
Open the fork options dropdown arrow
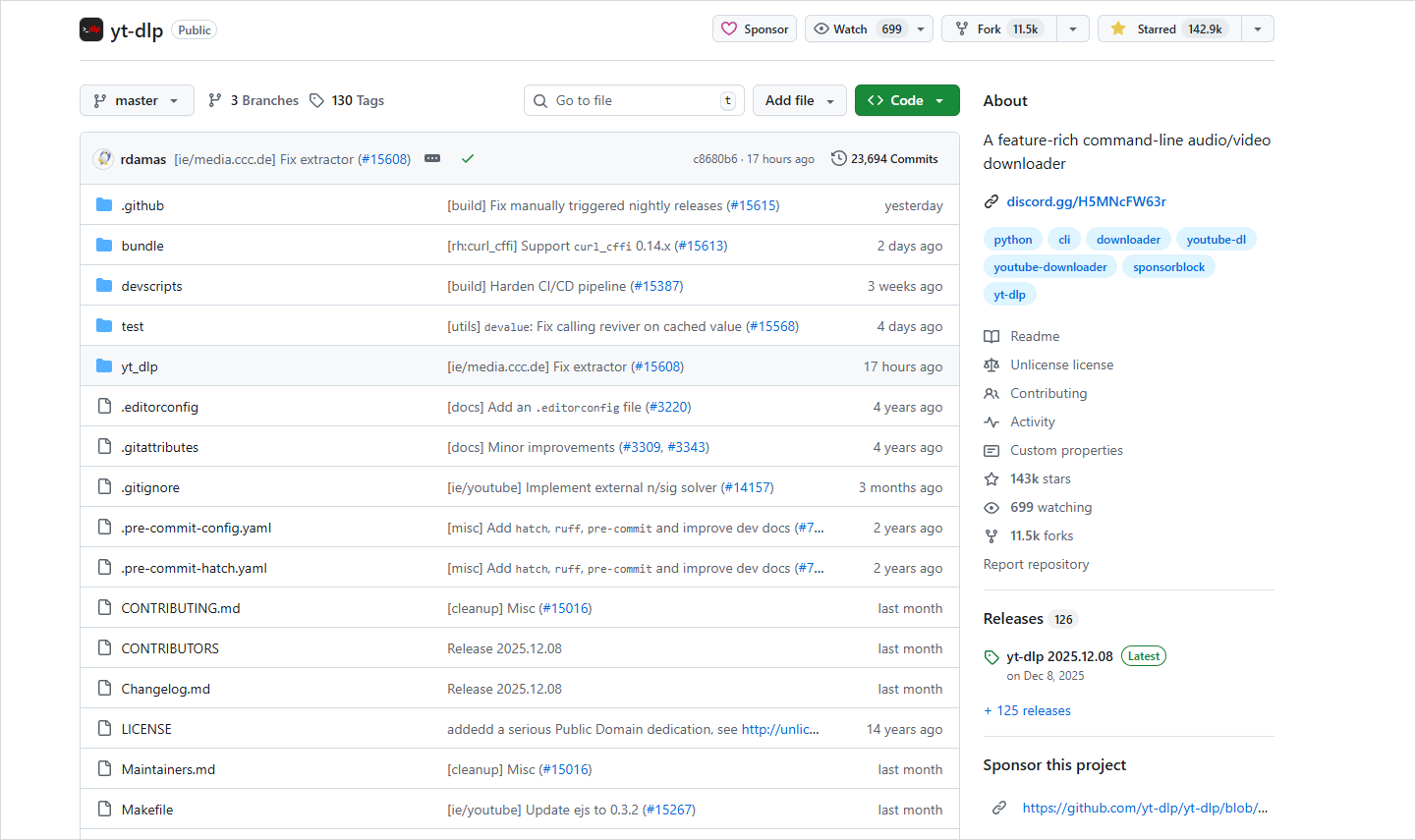[1073, 28]
